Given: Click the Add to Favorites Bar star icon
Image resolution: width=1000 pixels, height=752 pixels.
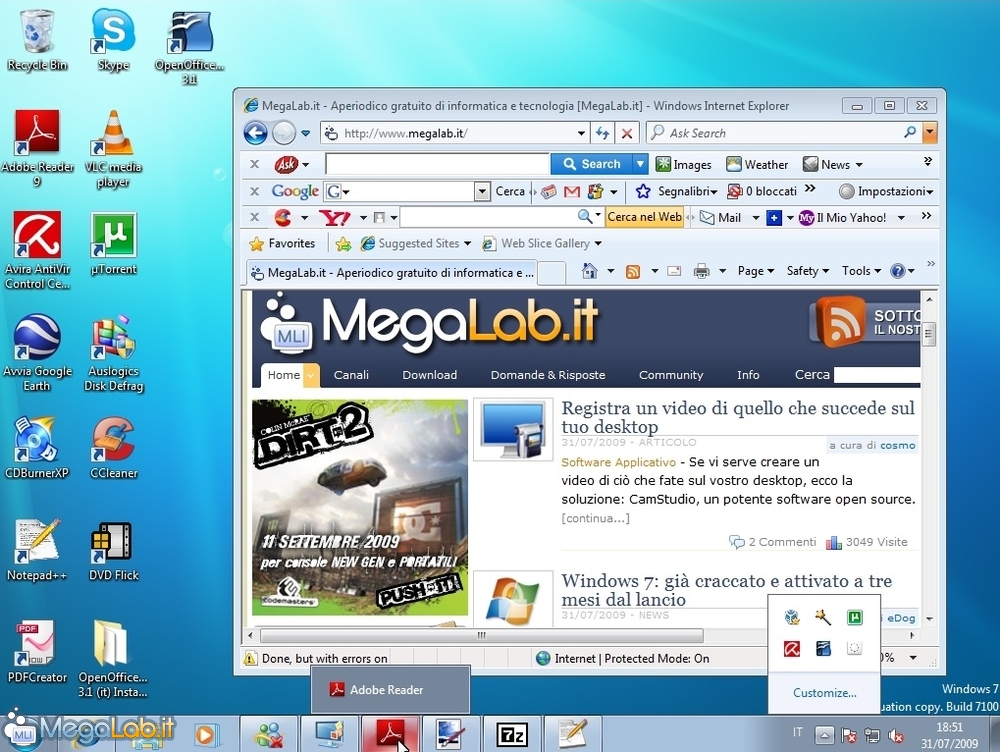Looking at the screenshot, I should [x=343, y=243].
